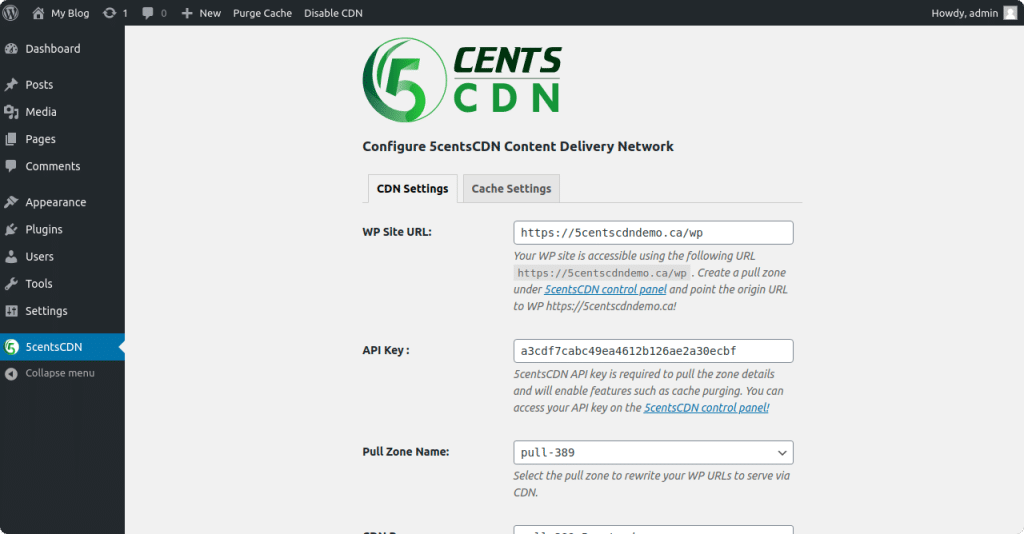
Task: Click the Configure 5centsCDN Content Delivery Network heading
Action: pos(518,146)
